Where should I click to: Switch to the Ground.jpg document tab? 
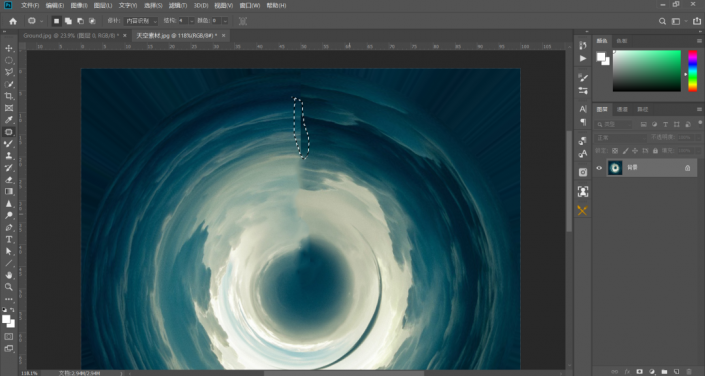point(71,36)
